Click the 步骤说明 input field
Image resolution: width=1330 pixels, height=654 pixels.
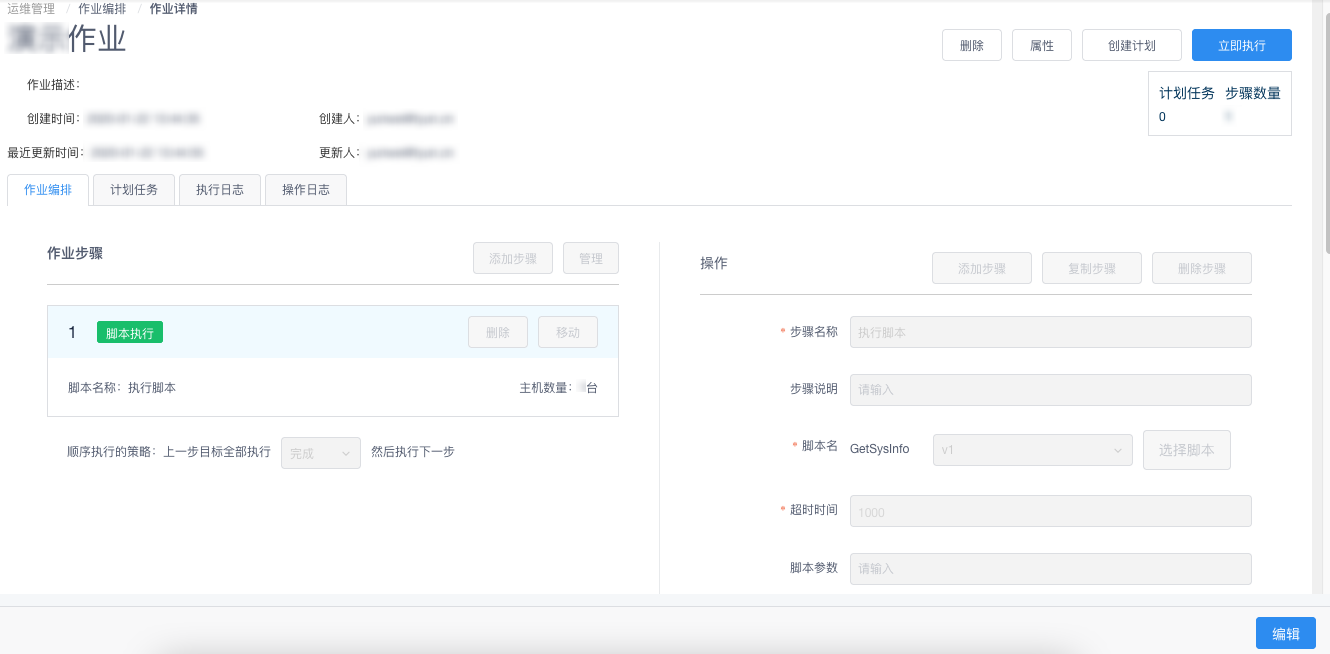pos(1050,389)
